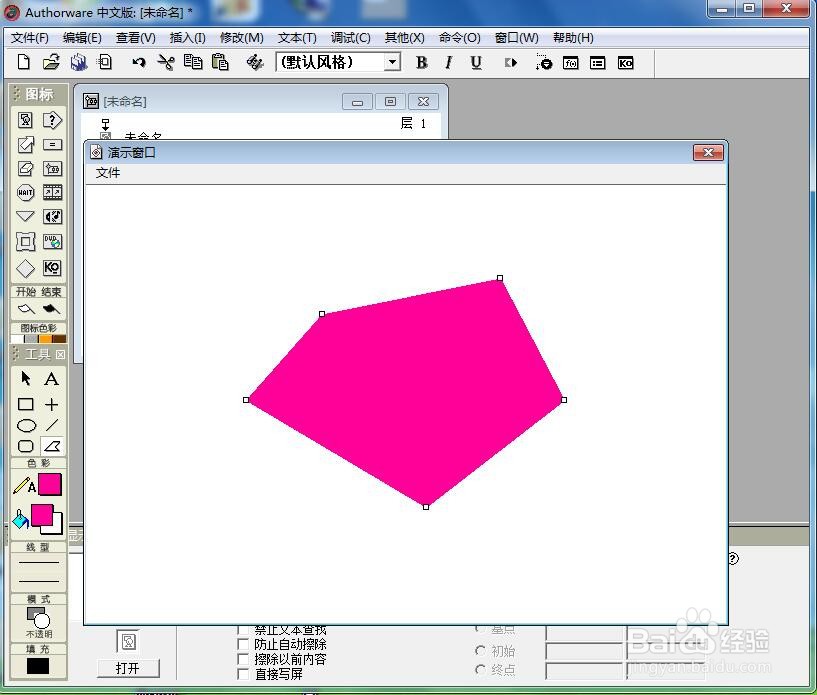
Task: Open the 修改(M) menu
Action: [242, 38]
